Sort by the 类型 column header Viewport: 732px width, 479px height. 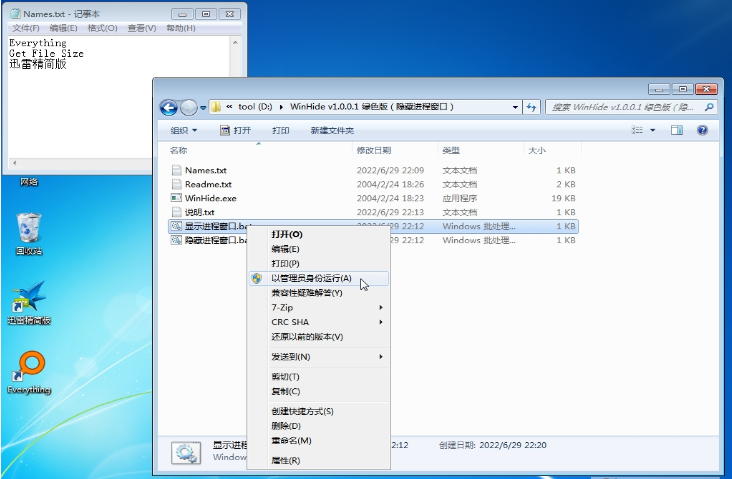pos(481,150)
